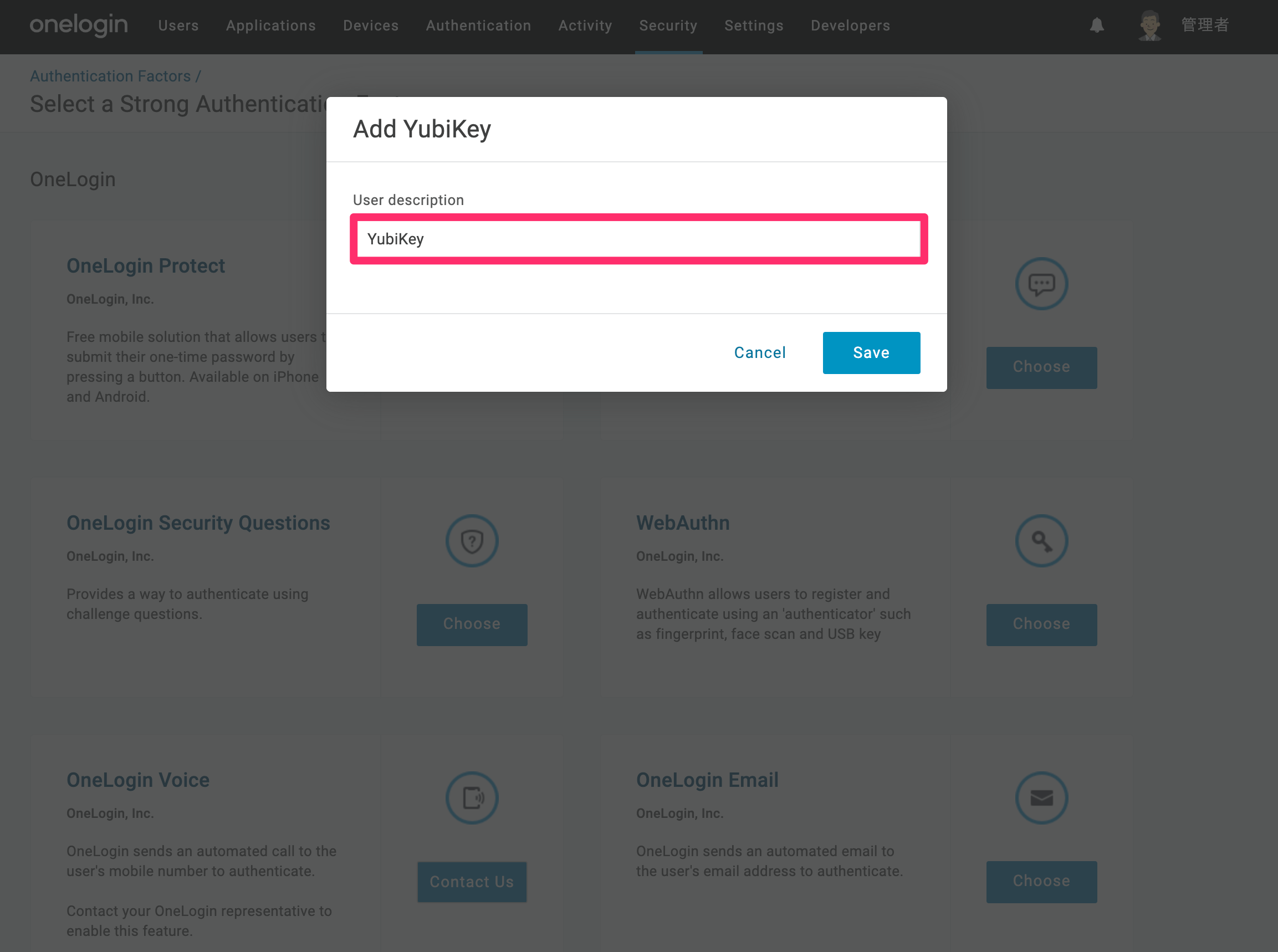Image resolution: width=1278 pixels, height=952 pixels.
Task: Focus the User description input field
Action: (x=638, y=239)
